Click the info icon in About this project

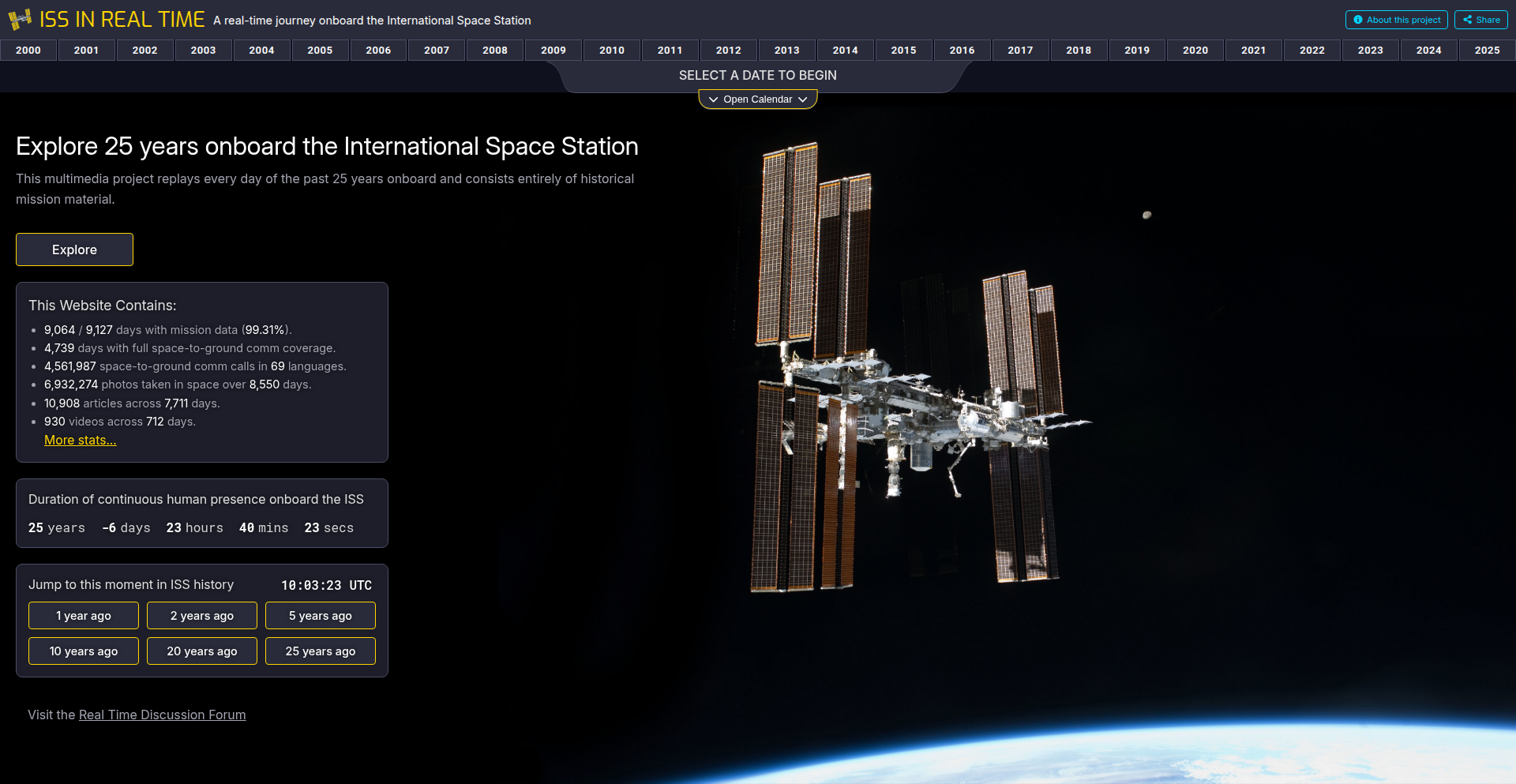tap(1358, 20)
